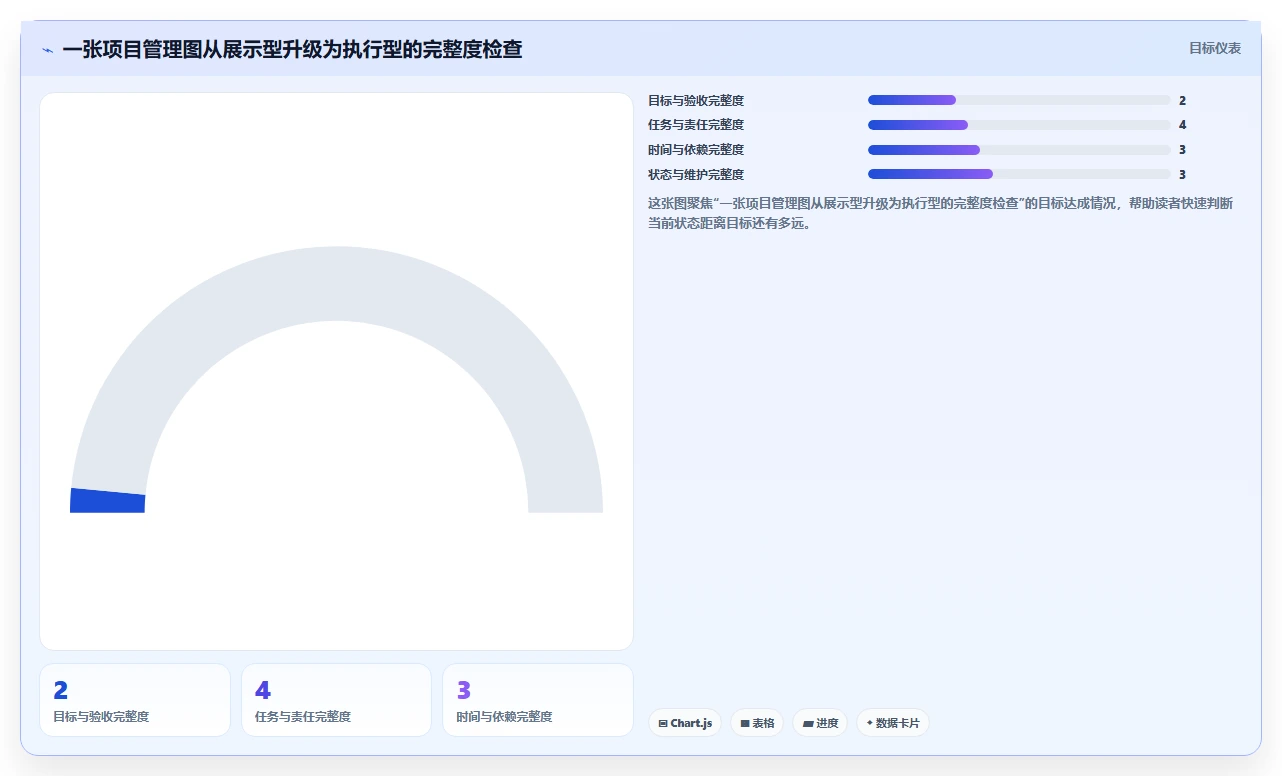This screenshot has width=1282, height=776.
Task: Click the 目标与验收完整度 progress bar
Action: tap(1019, 100)
